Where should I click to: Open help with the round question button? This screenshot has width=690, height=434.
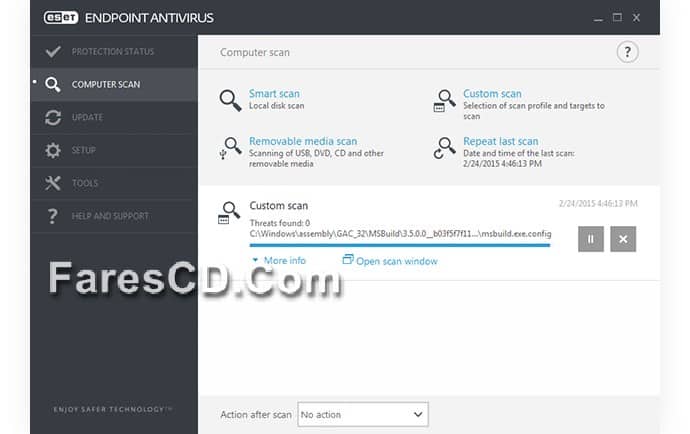point(627,52)
